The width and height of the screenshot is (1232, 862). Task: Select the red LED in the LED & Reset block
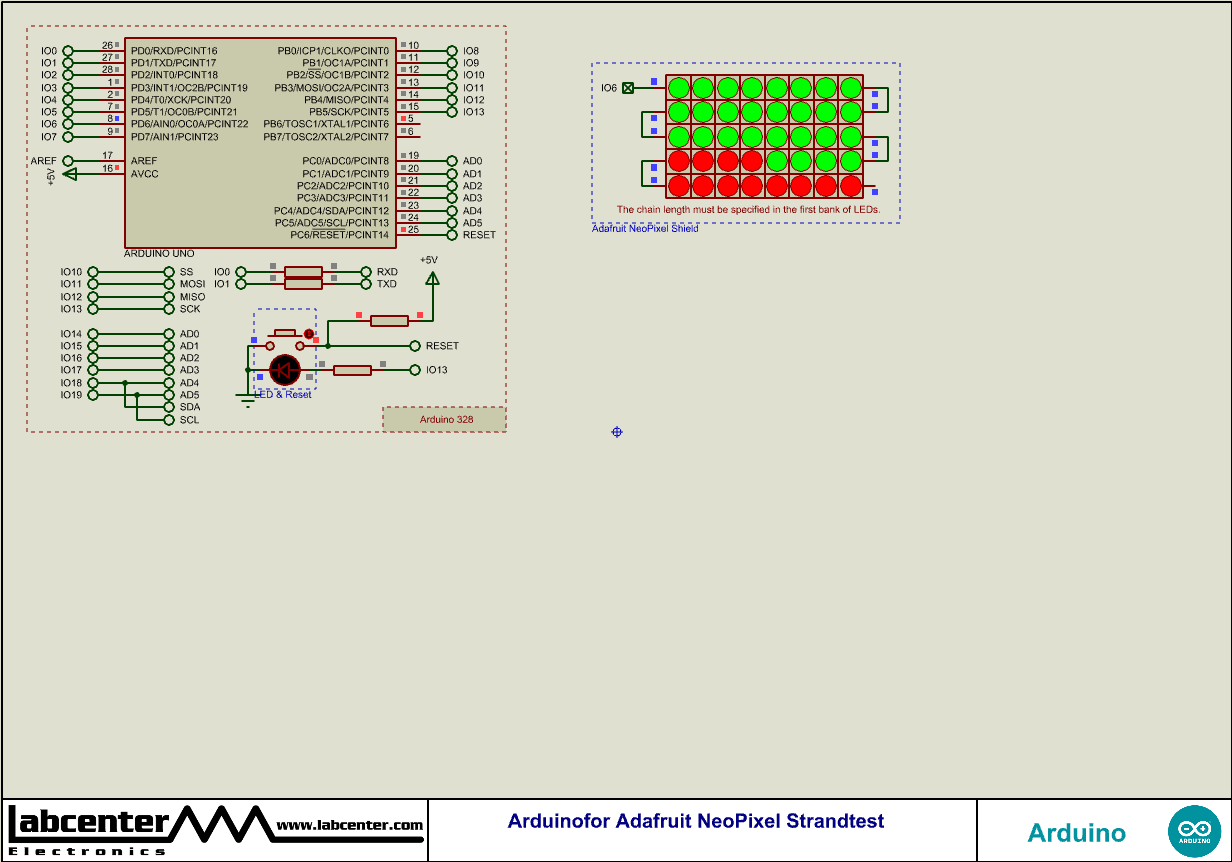coord(284,369)
